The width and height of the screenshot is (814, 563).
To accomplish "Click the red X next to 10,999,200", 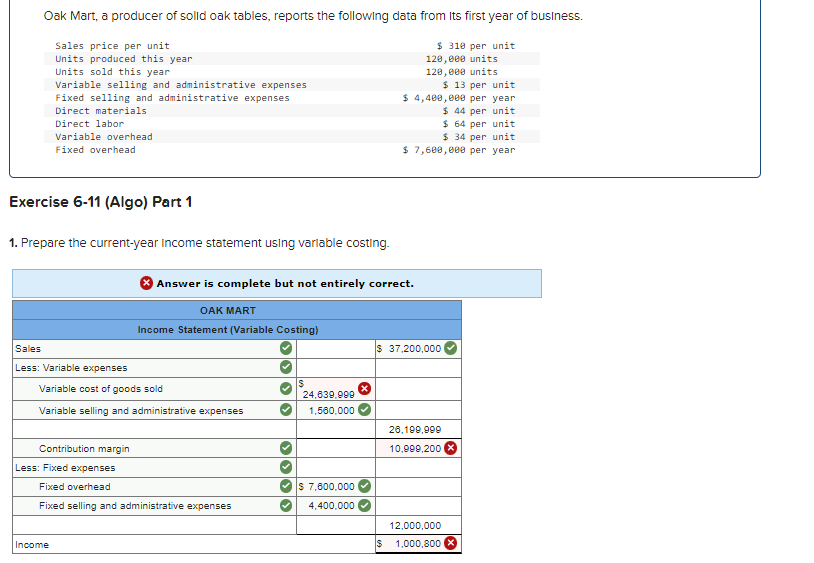I will pos(451,448).
